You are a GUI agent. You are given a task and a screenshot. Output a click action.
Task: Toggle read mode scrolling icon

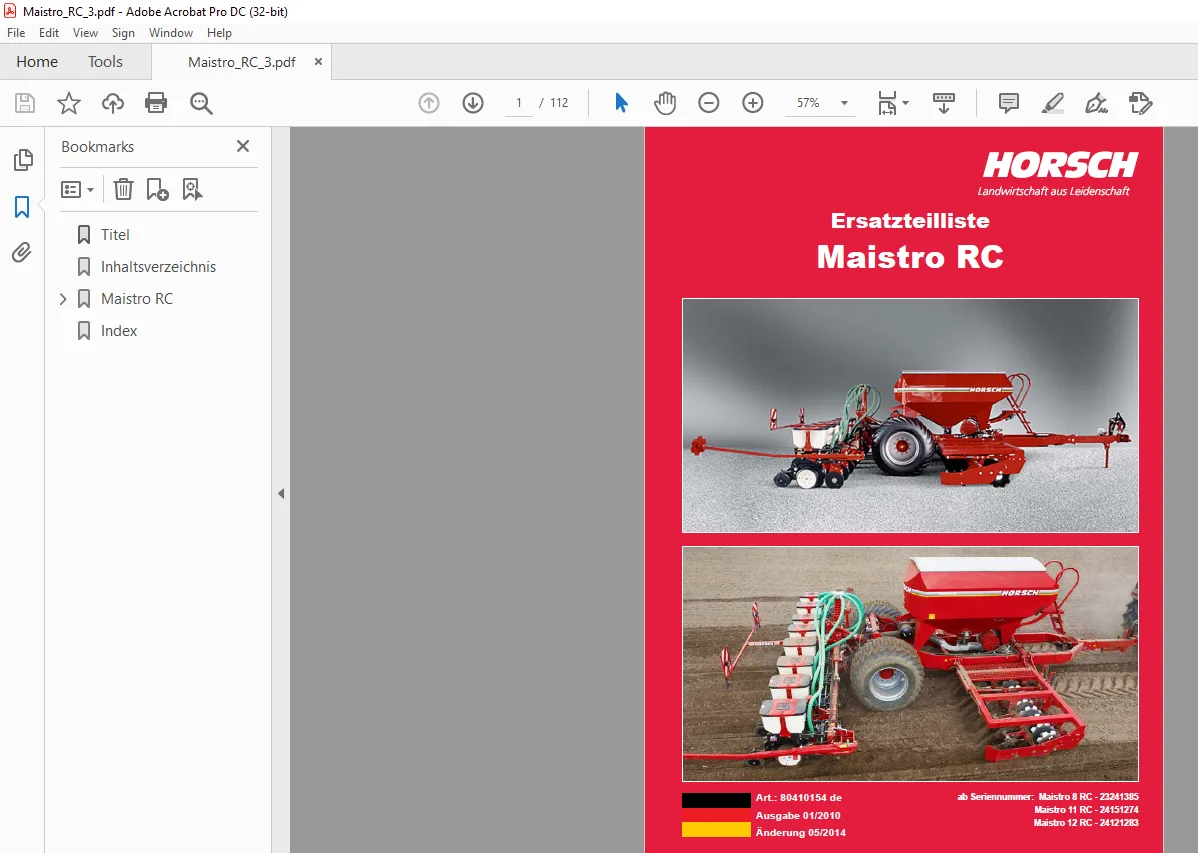pos(944,102)
